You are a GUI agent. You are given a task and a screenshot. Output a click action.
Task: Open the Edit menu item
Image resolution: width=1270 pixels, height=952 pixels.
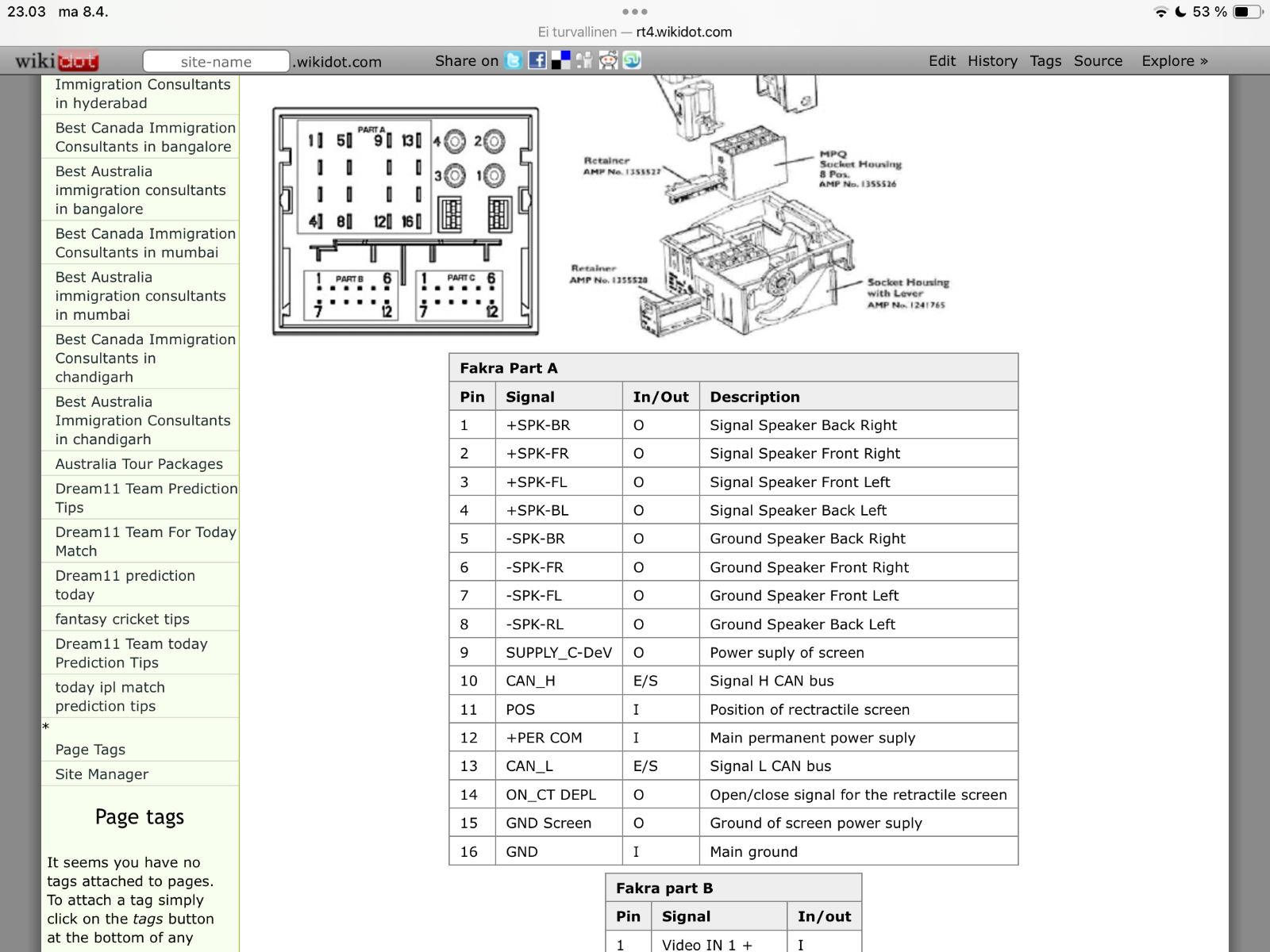pyautogui.click(x=942, y=61)
